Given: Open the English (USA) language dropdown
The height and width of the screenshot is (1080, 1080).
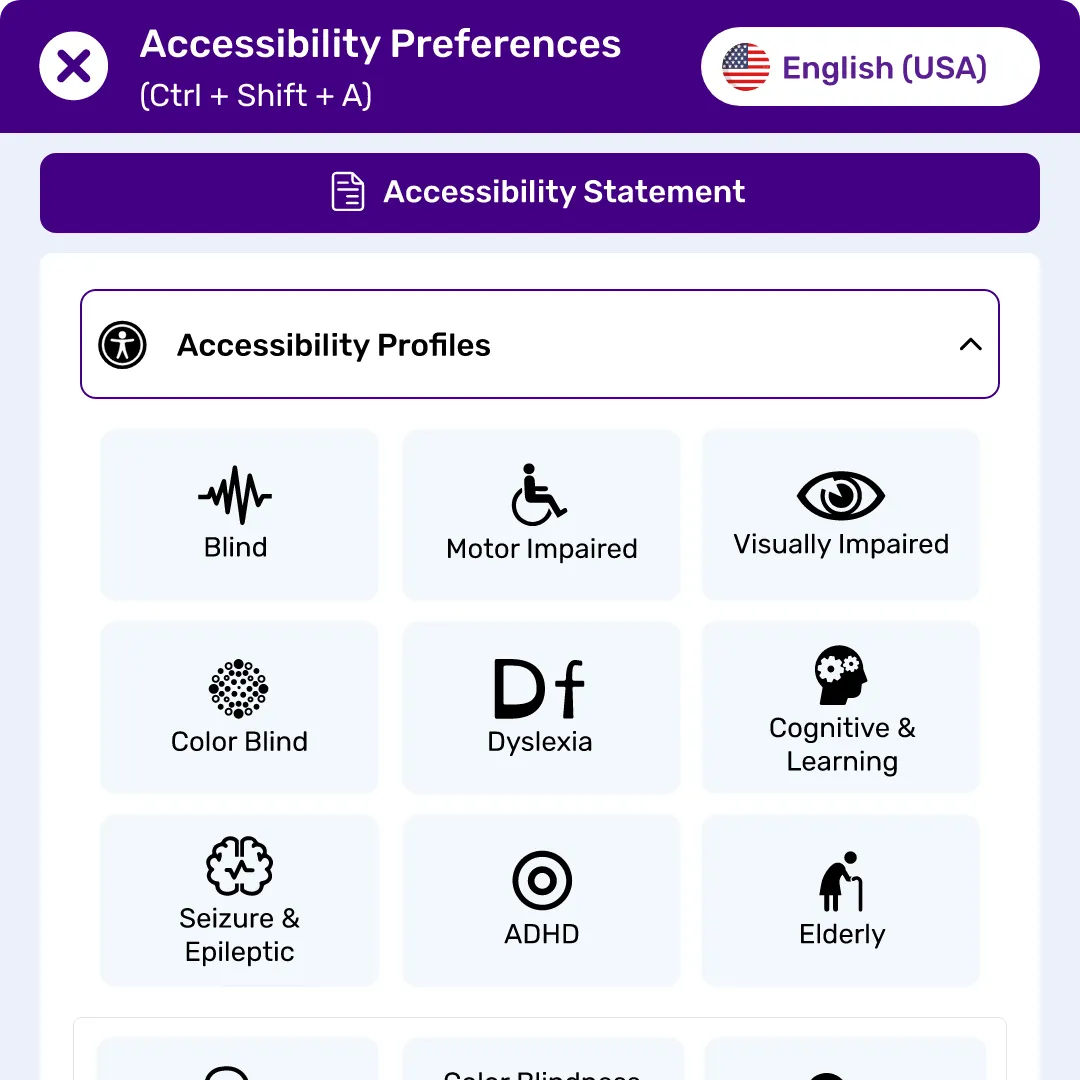Looking at the screenshot, I should pos(869,66).
